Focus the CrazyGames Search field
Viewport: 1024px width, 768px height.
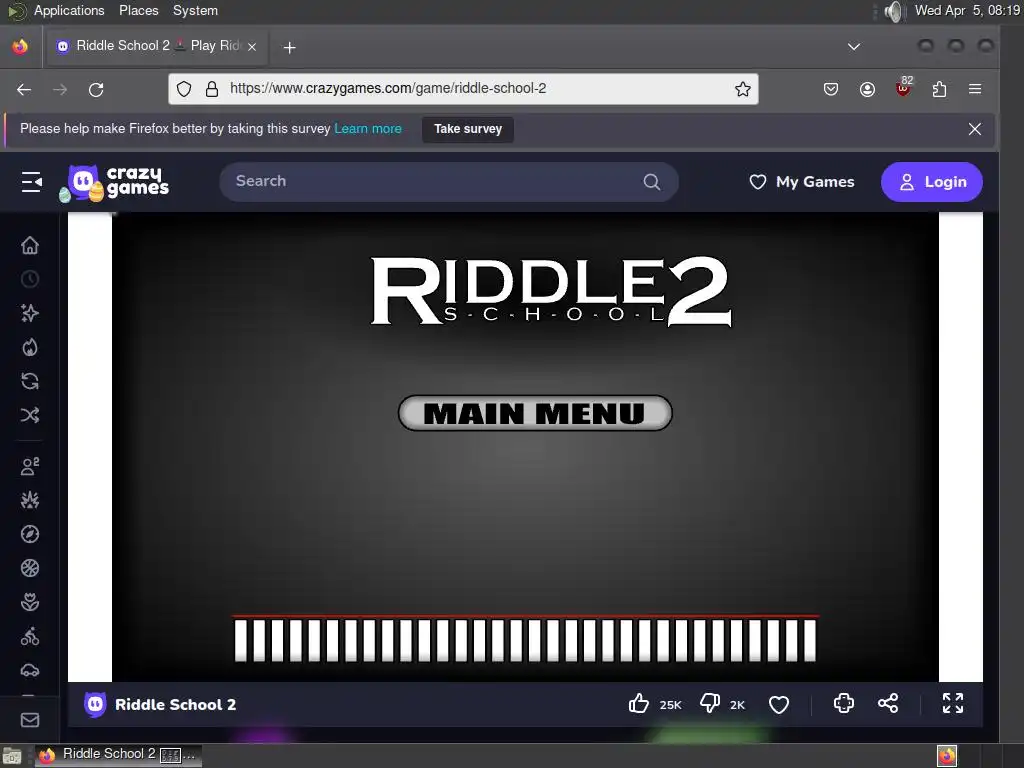(449, 182)
